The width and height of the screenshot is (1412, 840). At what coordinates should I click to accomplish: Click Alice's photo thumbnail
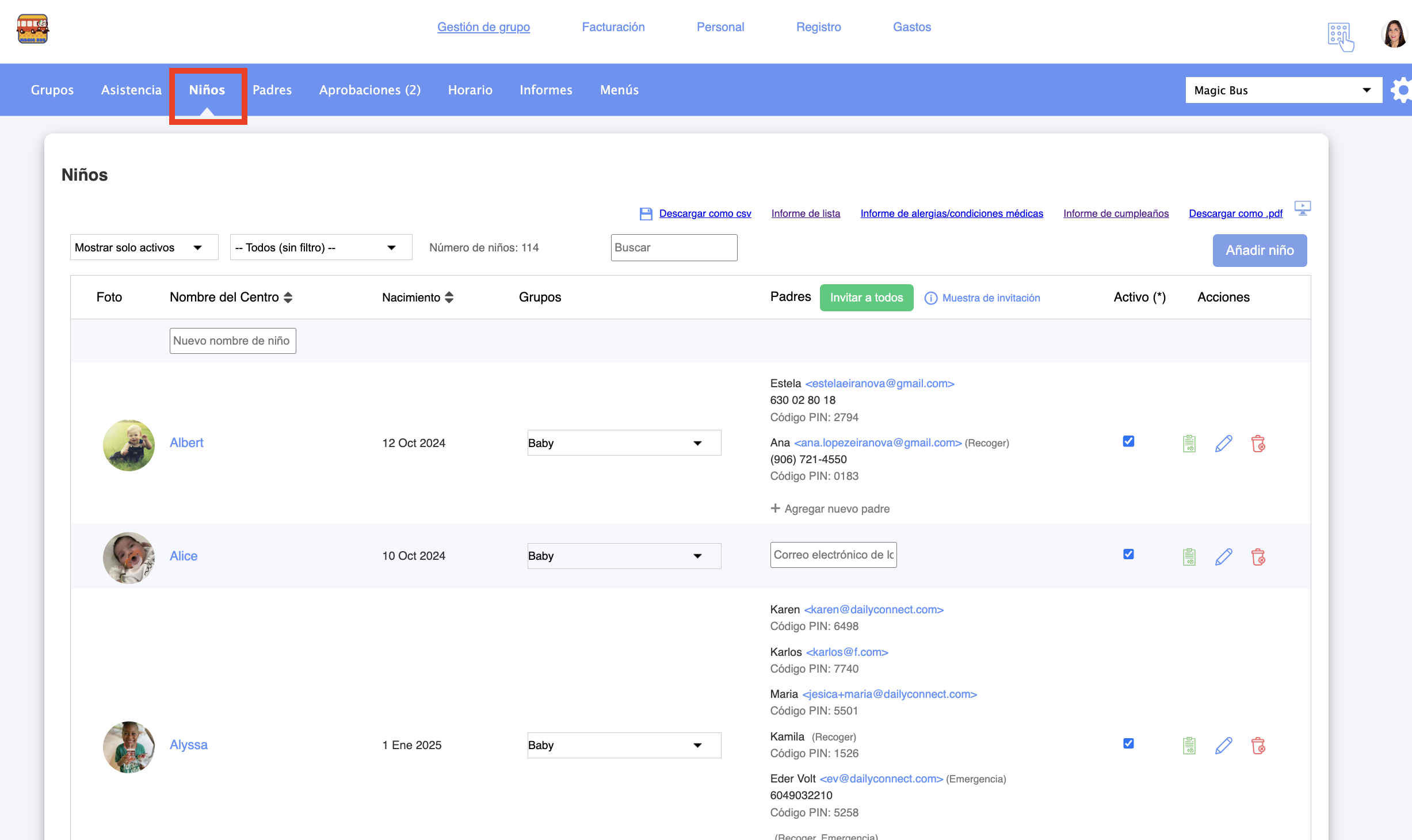[128, 558]
